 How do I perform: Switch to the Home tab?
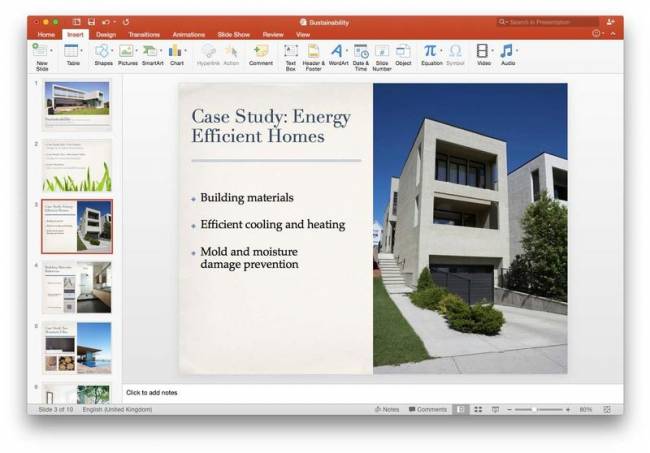click(x=46, y=34)
